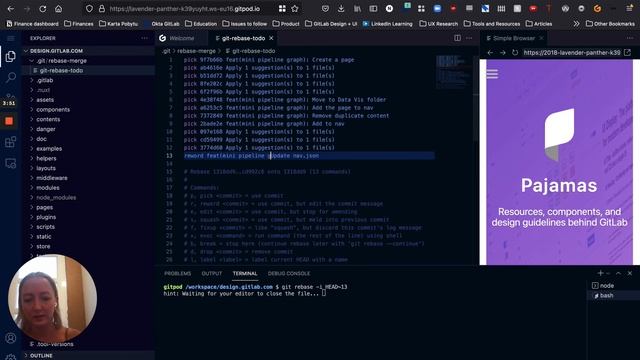Open the Explorer view in activity bar
The width and height of the screenshot is (640, 360).
(11, 56)
